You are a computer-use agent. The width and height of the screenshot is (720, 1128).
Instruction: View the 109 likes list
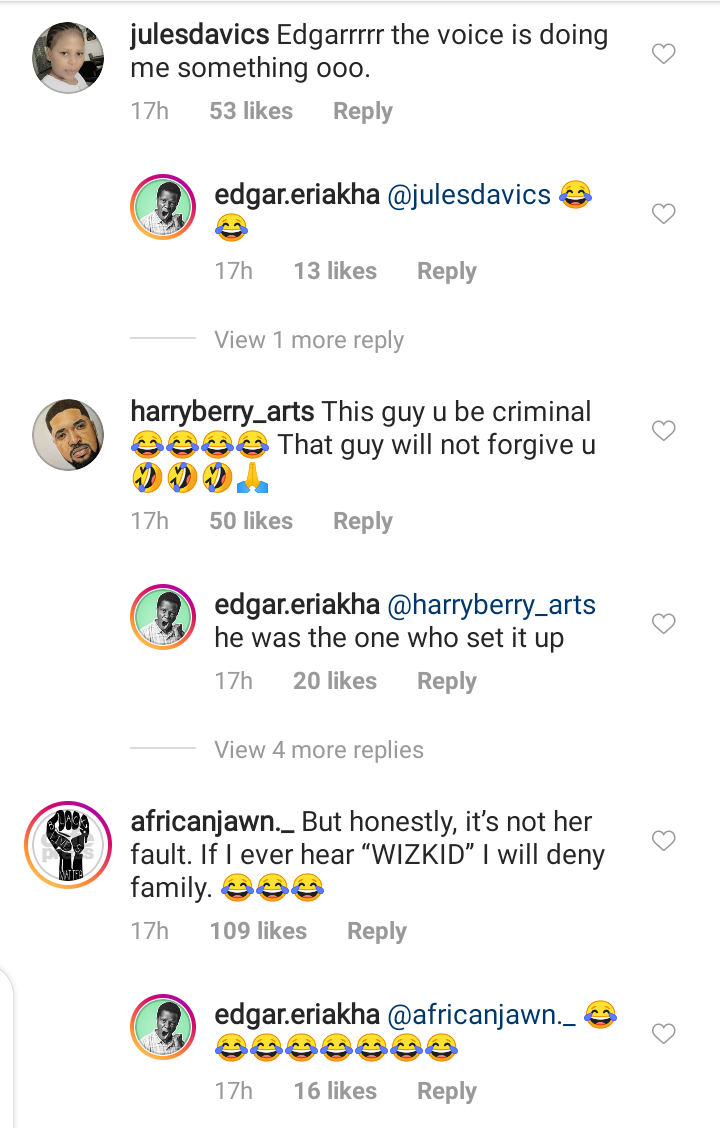pos(258,931)
